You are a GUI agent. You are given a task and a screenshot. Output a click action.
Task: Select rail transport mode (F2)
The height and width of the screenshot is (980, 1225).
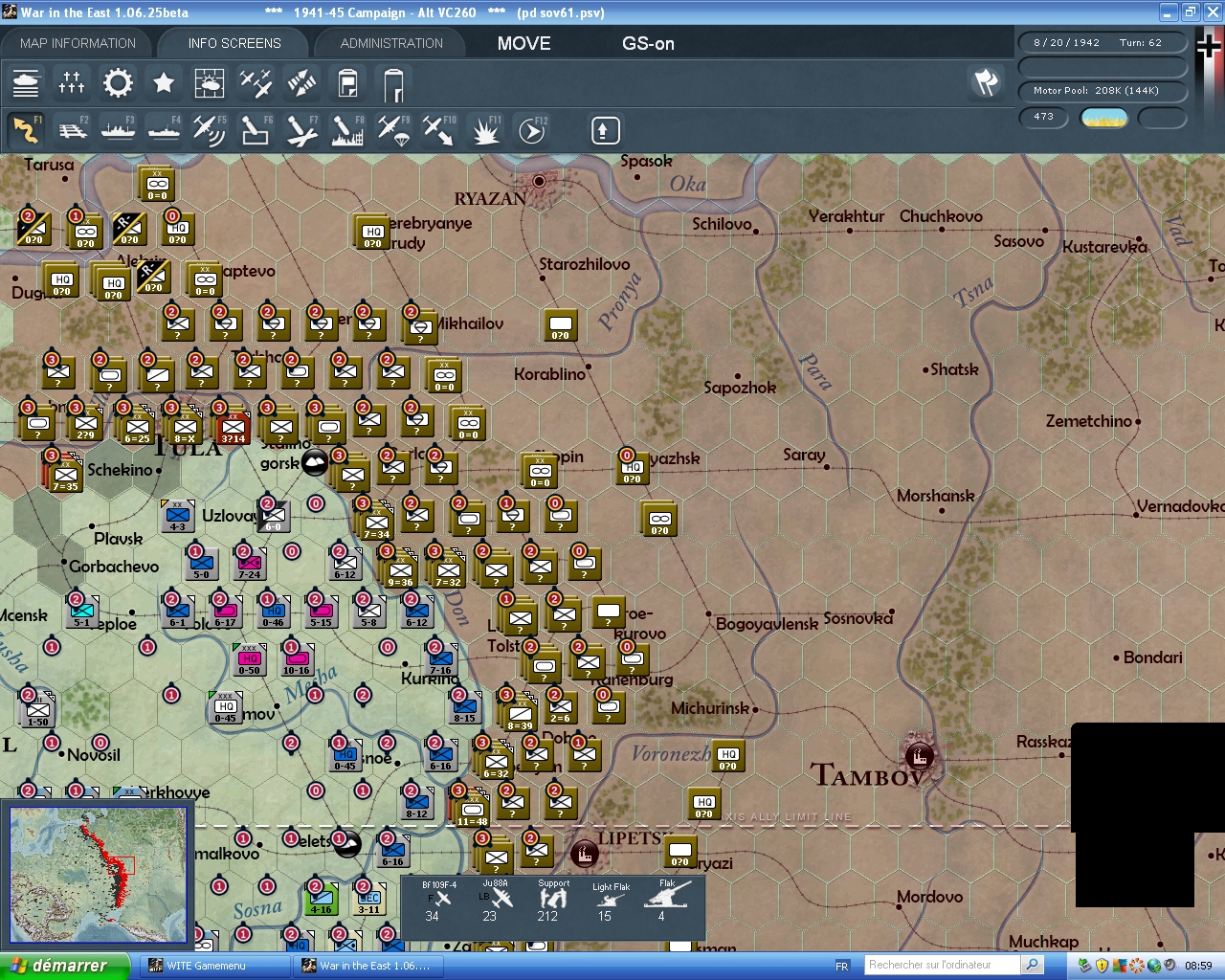[74, 129]
